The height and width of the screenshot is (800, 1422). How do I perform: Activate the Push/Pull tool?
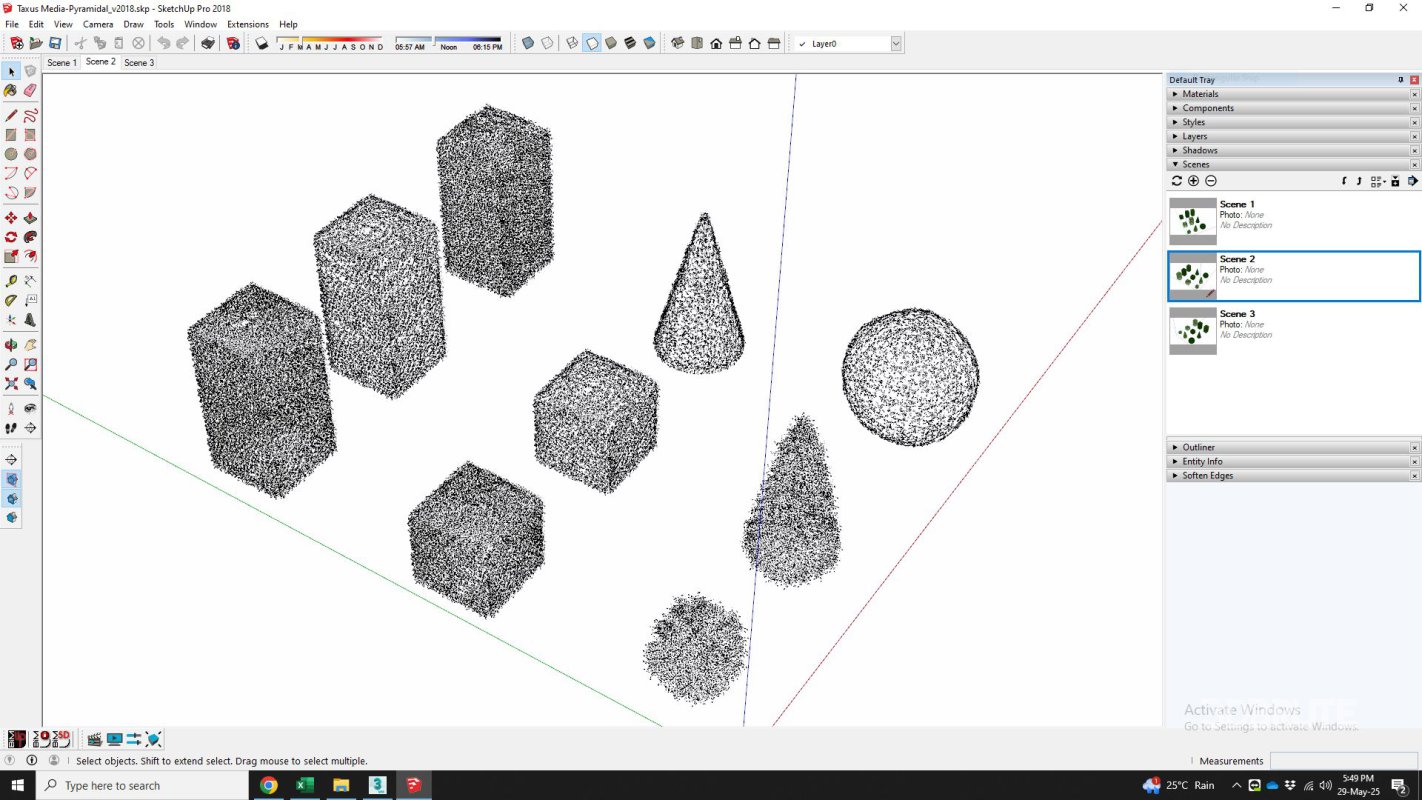[30, 217]
